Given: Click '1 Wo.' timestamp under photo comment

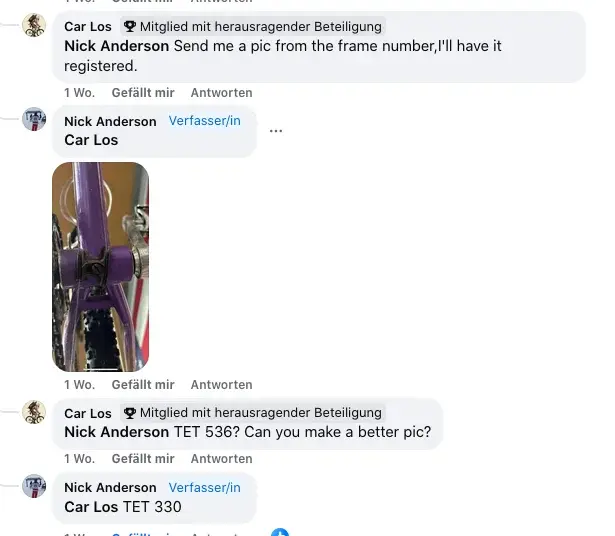Looking at the screenshot, I should (80, 385).
